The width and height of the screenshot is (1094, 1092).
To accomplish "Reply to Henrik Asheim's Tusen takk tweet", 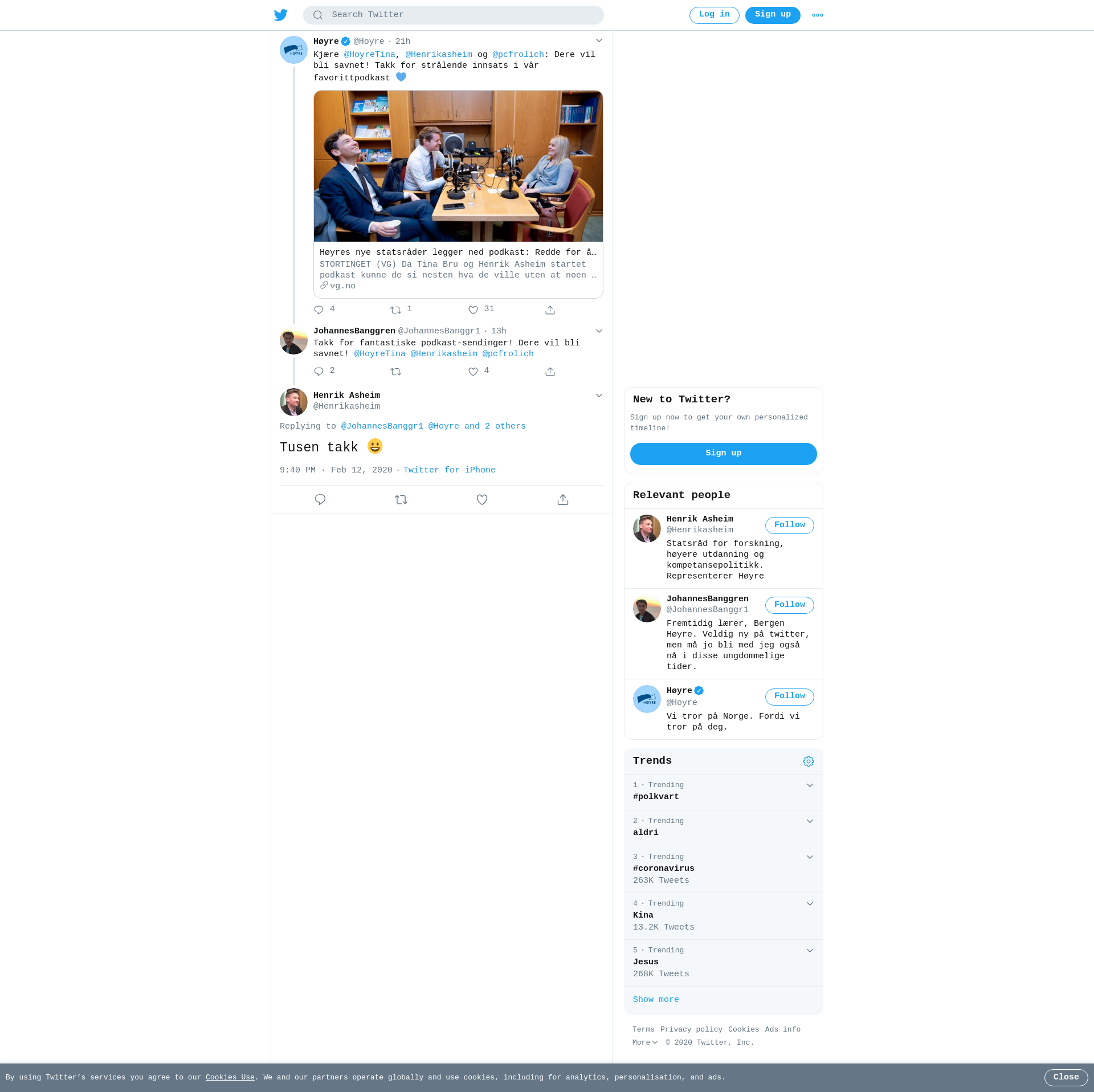I will [320, 499].
